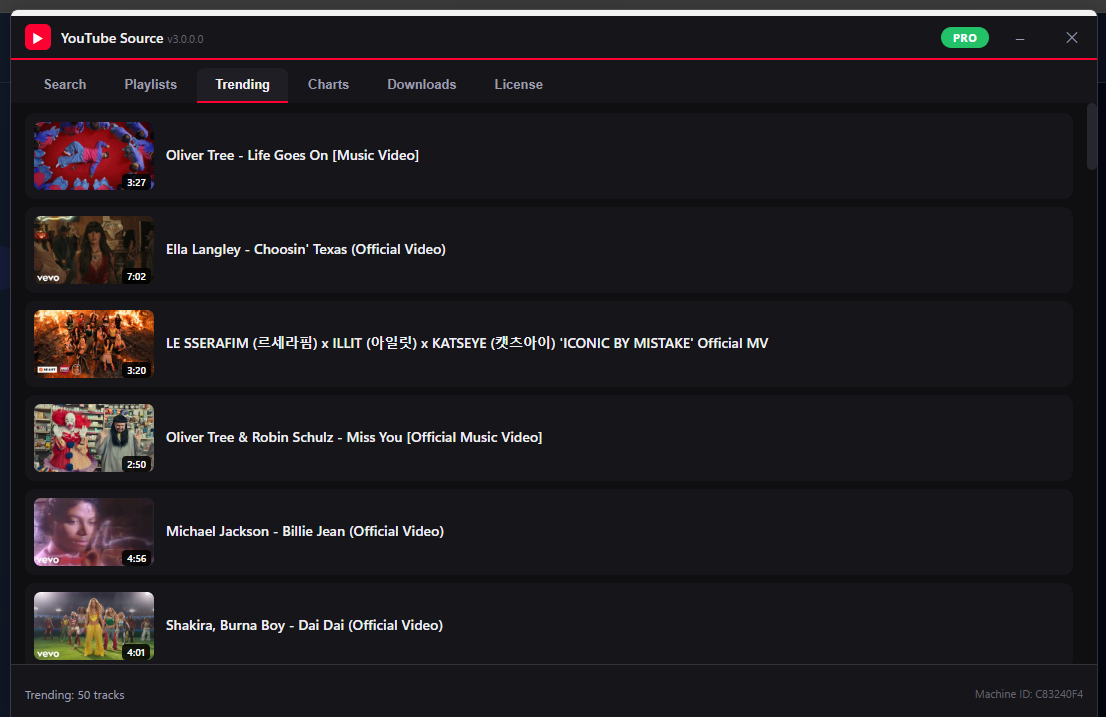Image resolution: width=1106 pixels, height=717 pixels.
Task: Click the v3.0.0.0 version label
Action: [186, 39]
